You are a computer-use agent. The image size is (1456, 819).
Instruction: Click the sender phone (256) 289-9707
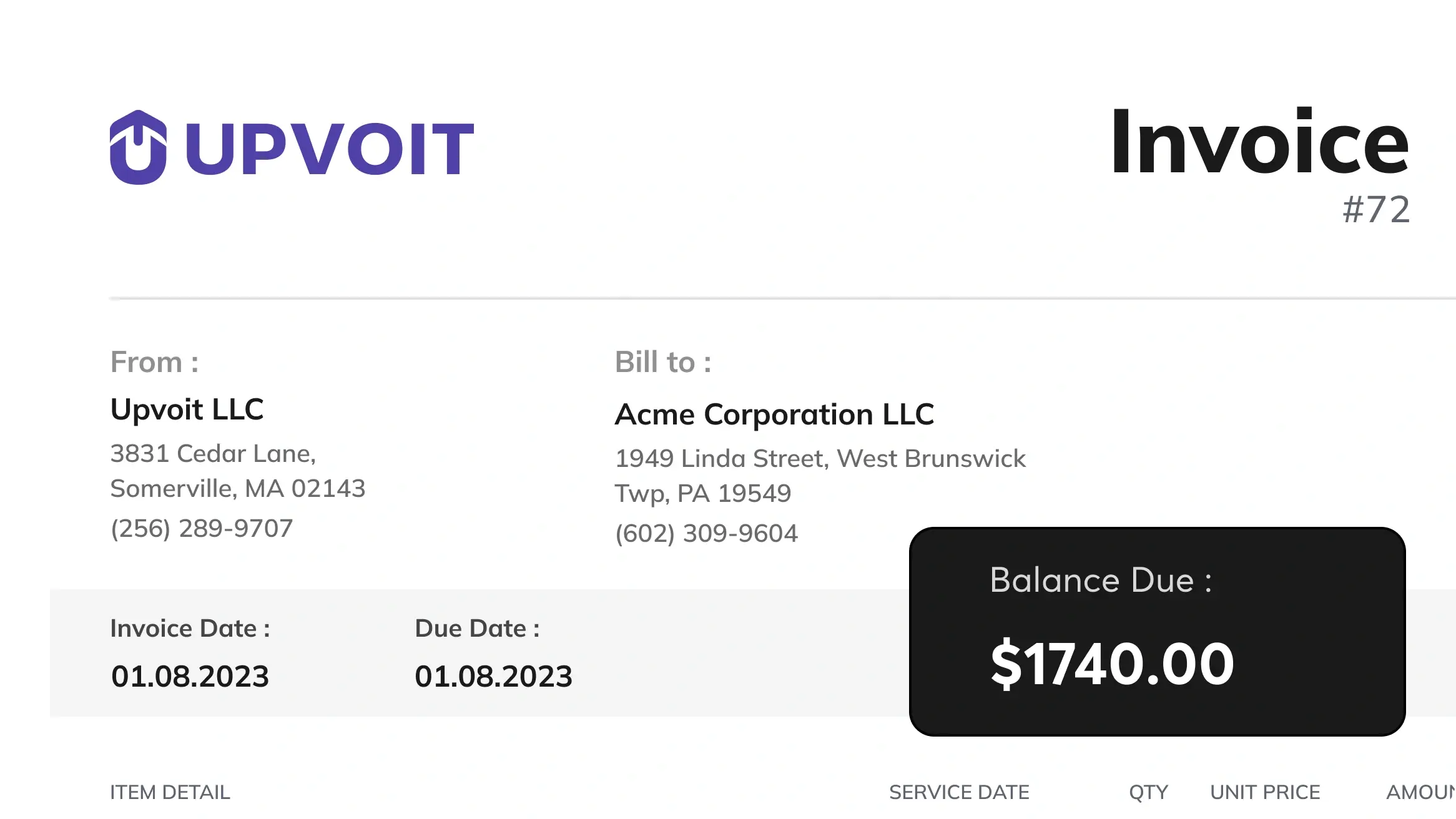(x=202, y=529)
